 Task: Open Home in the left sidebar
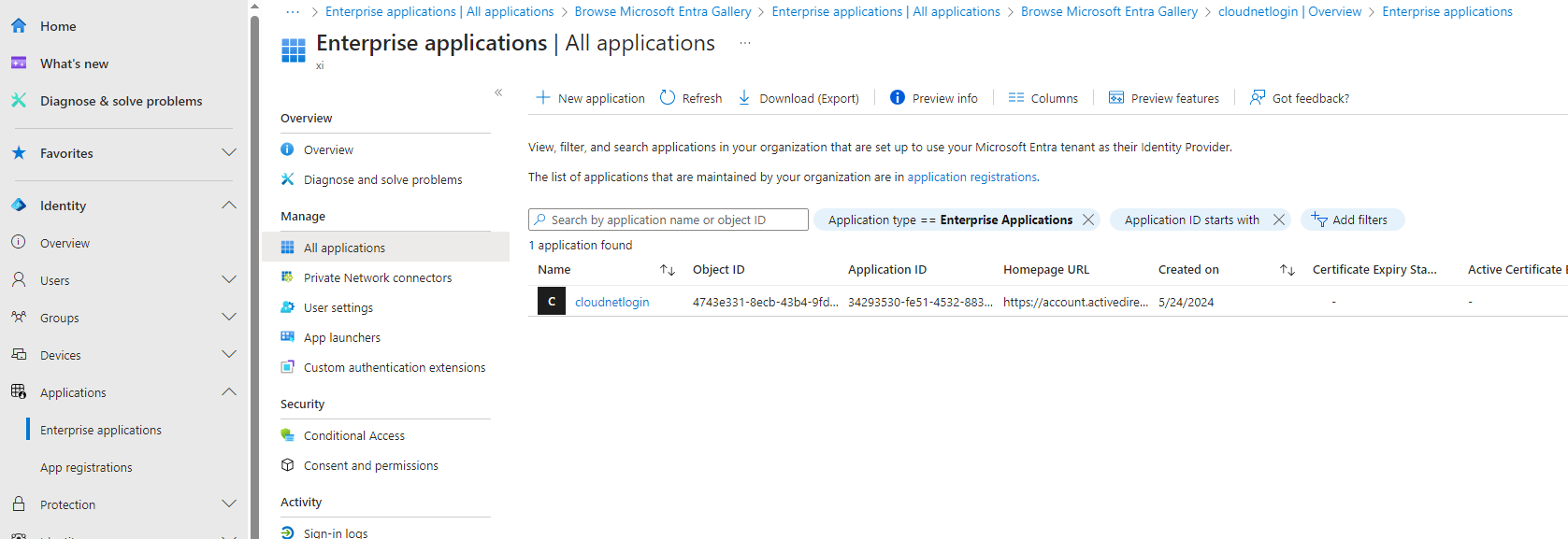pyautogui.click(x=58, y=26)
